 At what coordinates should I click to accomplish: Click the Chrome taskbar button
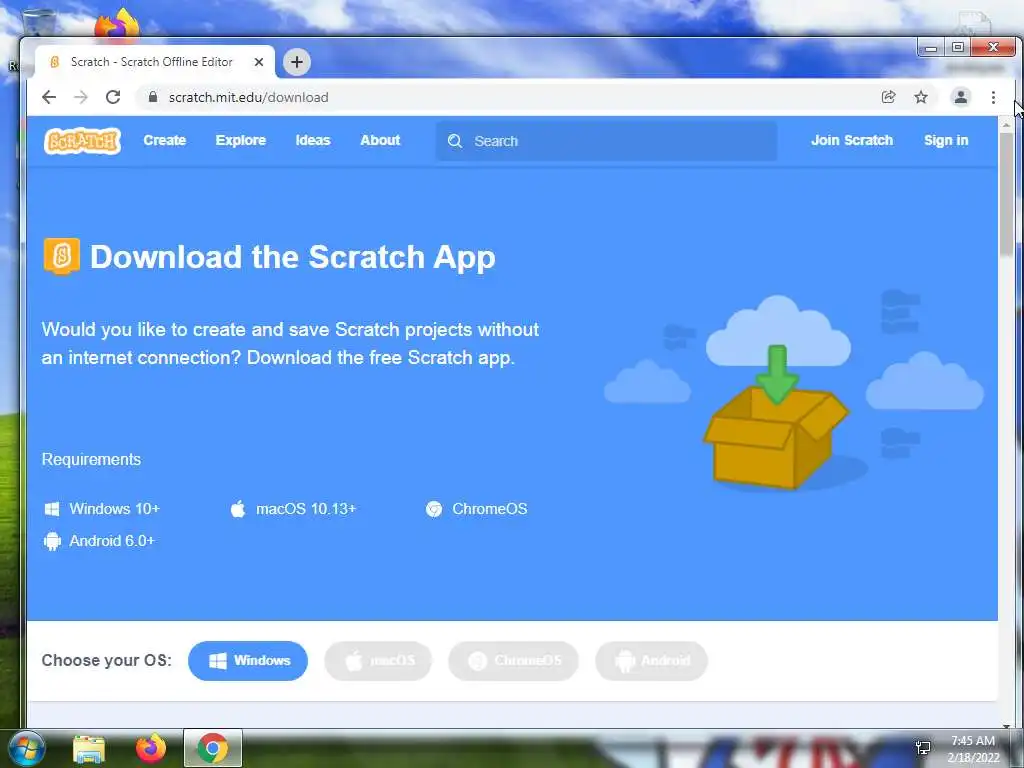click(213, 748)
